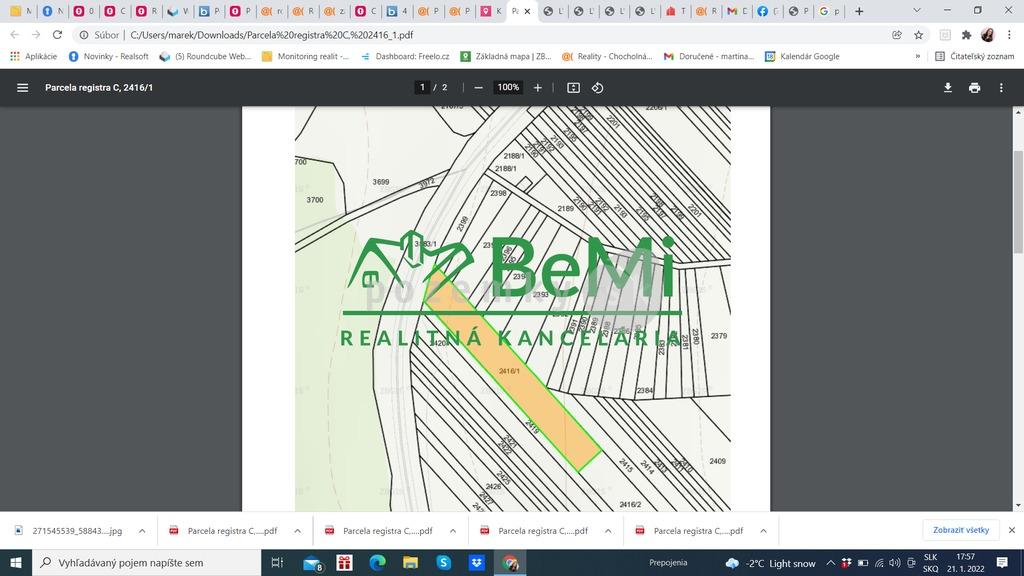
Task: Switch to the first browser tab
Action: coord(20,11)
